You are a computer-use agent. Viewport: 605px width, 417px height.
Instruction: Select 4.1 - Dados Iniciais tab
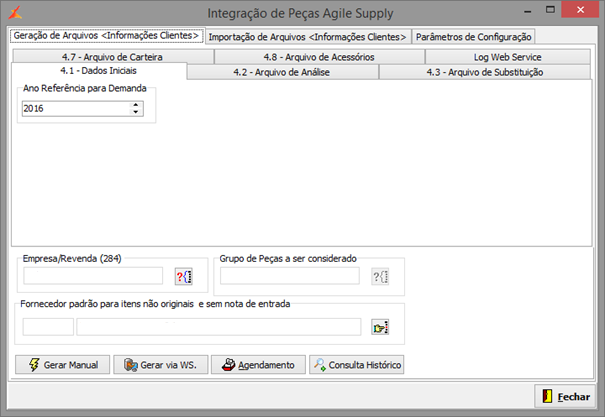[99, 71]
